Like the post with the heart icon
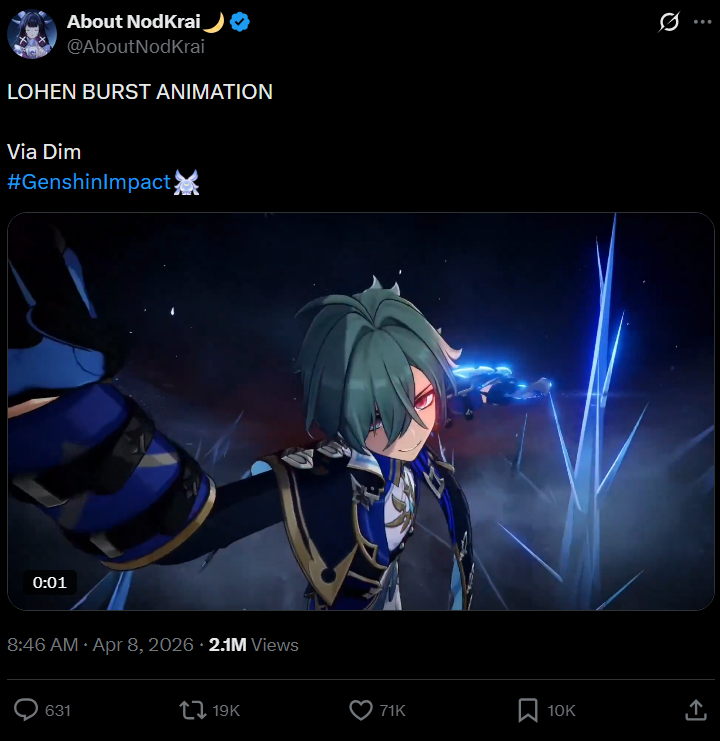This screenshot has height=741, width=720. pyautogui.click(x=361, y=710)
